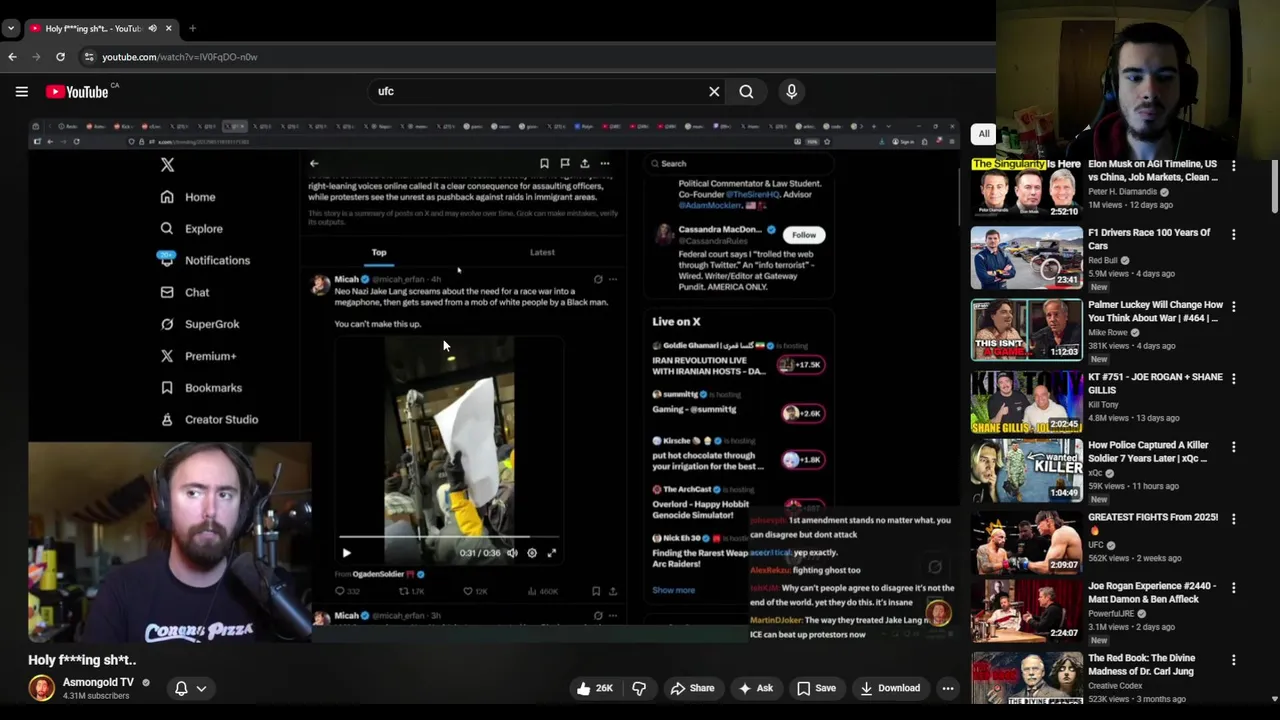
Task: Open Explore in X sidebar
Action: point(192,229)
